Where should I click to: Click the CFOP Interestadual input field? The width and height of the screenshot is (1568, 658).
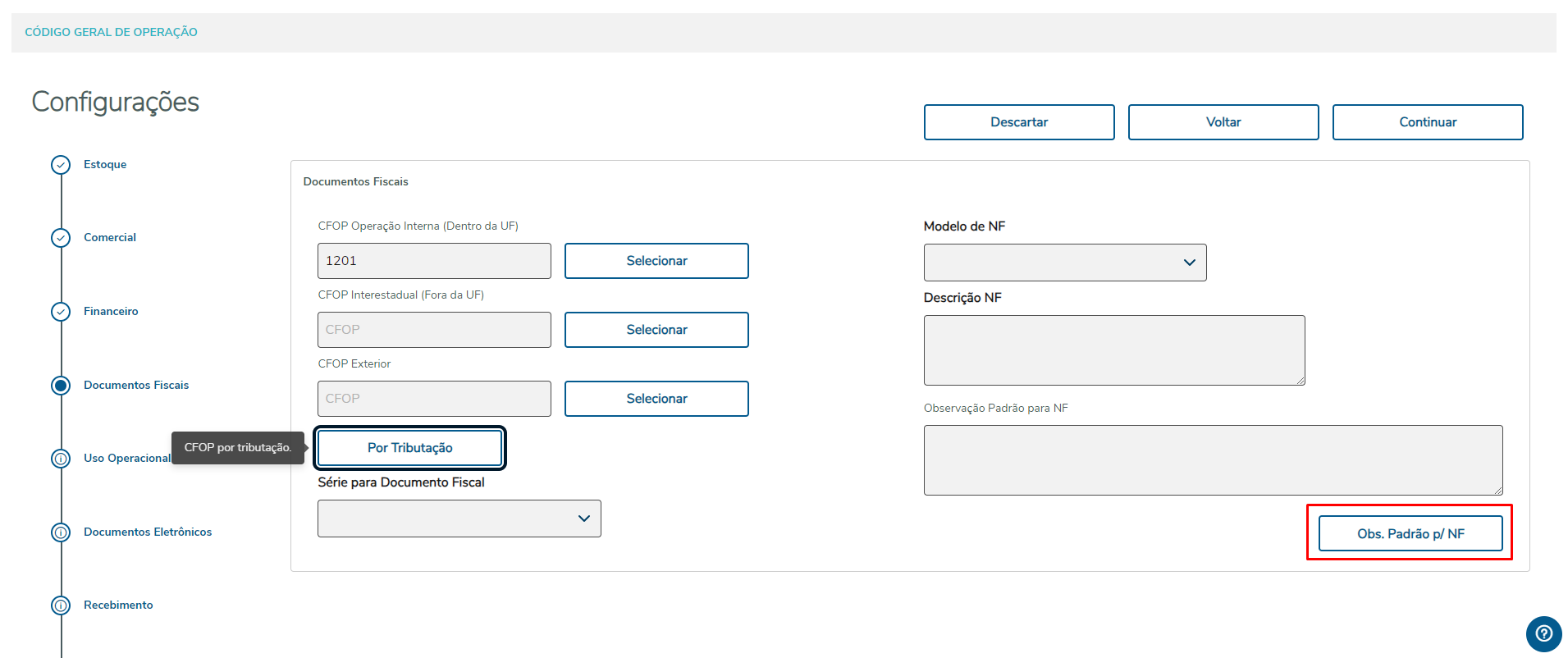434,330
